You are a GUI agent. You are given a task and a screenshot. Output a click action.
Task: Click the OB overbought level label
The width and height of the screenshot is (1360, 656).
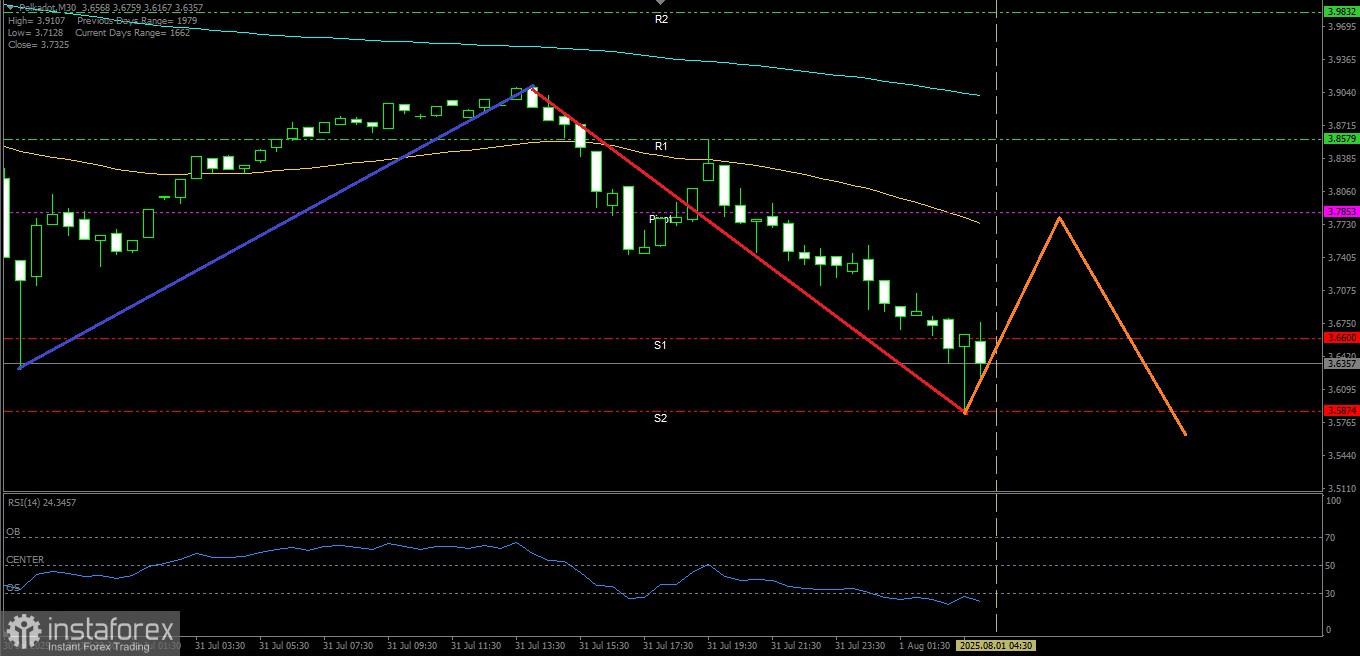click(x=13, y=532)
